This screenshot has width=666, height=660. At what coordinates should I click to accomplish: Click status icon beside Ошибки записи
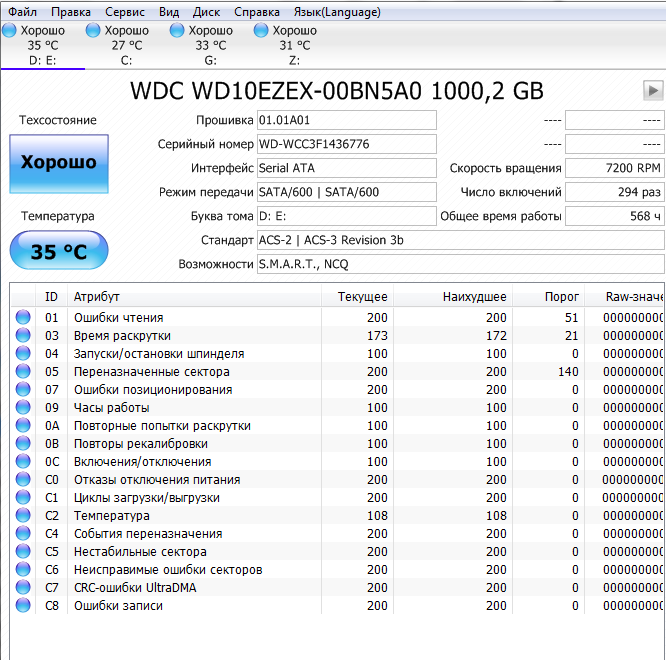point(23,606)
